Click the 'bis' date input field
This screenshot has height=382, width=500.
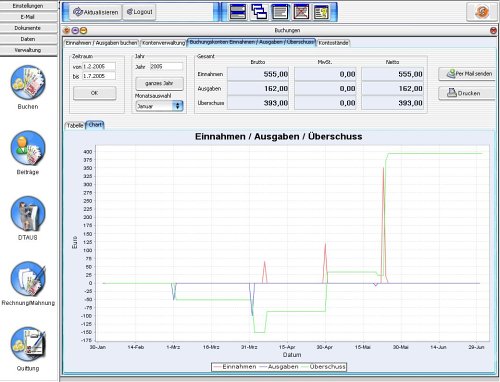99,76
